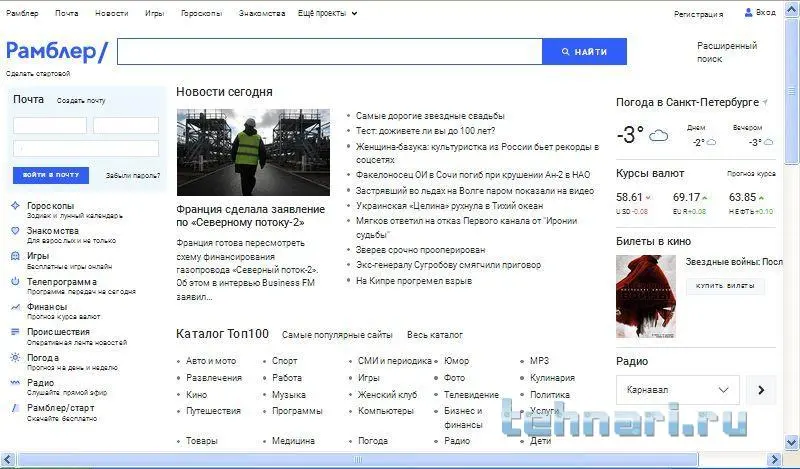The width and height of the screenshot is (800, 469).
Task: Click the horizontal scrollbar right arrow
Action: click(775, 460)
